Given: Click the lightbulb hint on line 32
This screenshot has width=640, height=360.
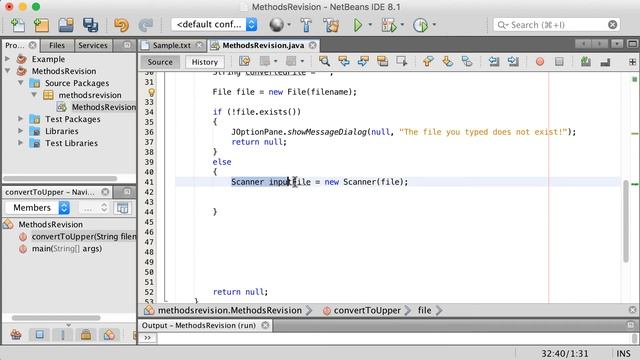Looking at the screenshot, I should pos(151,92).
